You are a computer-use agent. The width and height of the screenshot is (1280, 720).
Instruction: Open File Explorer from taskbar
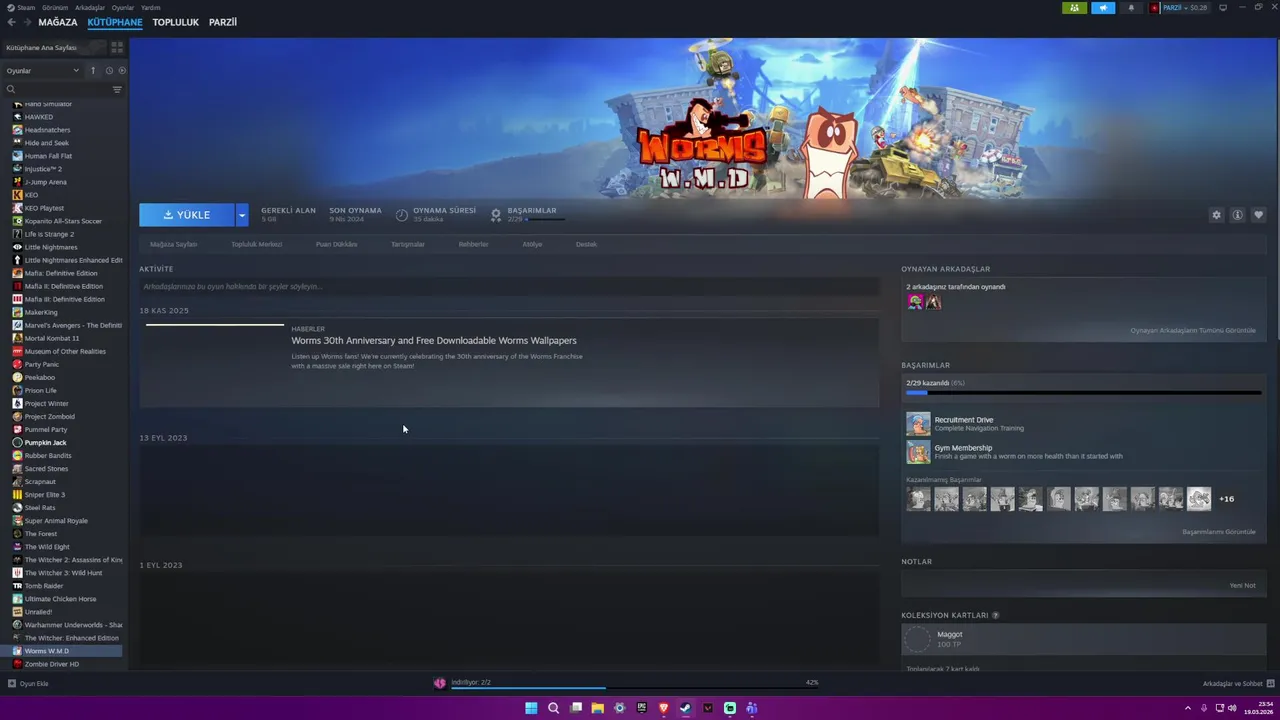597,708
